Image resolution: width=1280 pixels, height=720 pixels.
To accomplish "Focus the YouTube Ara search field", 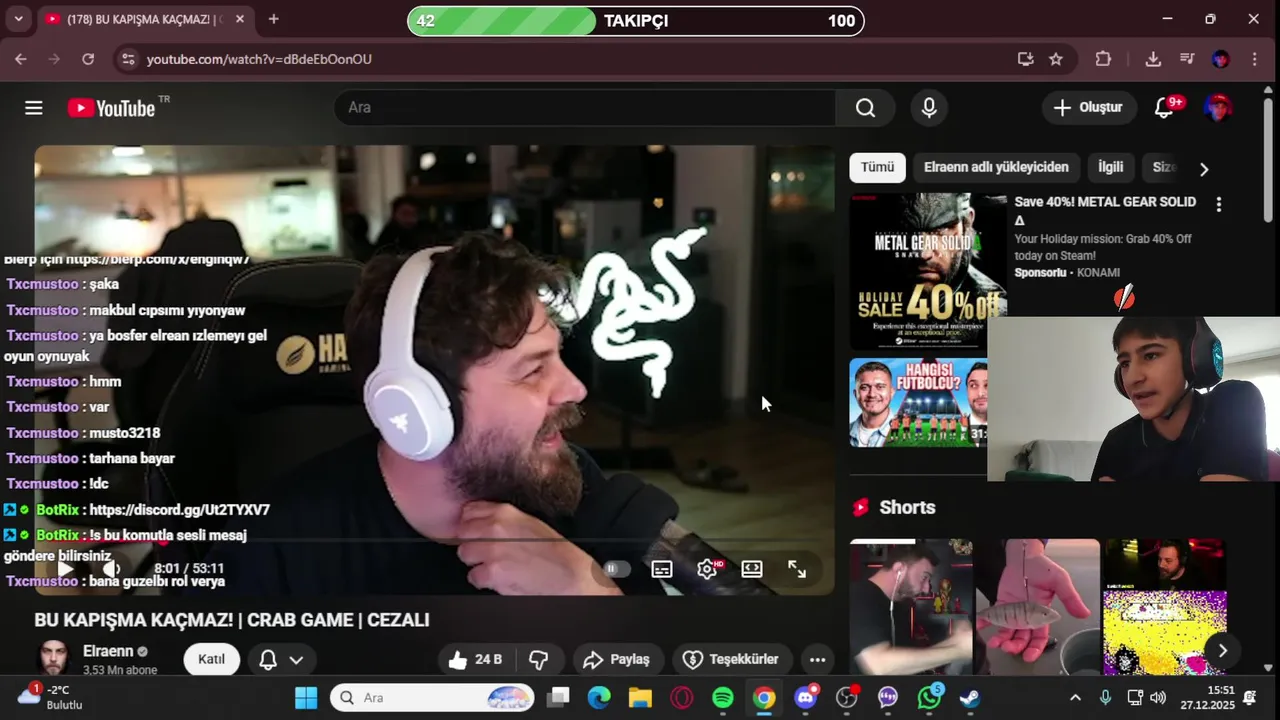I will [x=585, y=108].
